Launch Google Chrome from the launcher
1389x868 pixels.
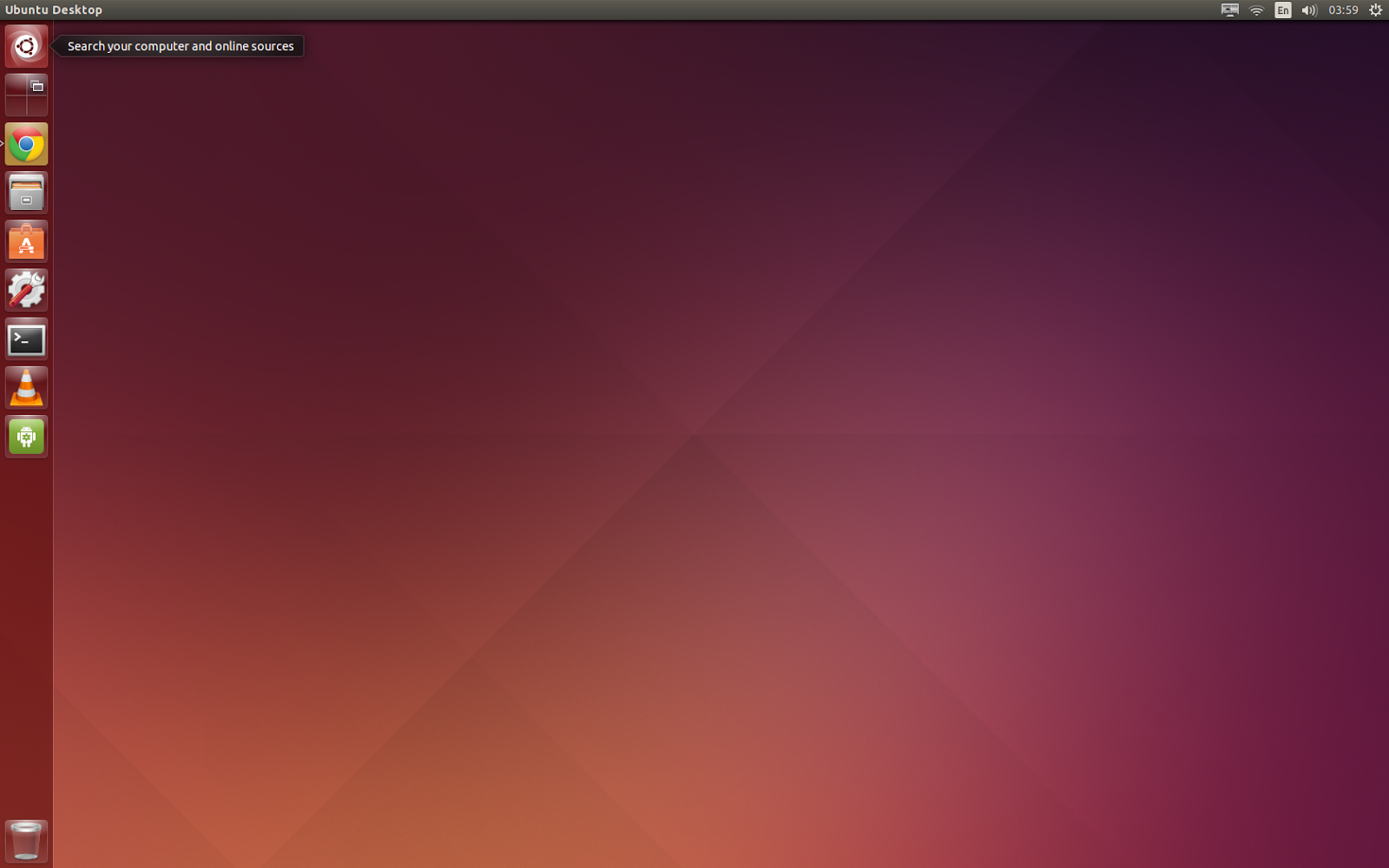[26, 144]
